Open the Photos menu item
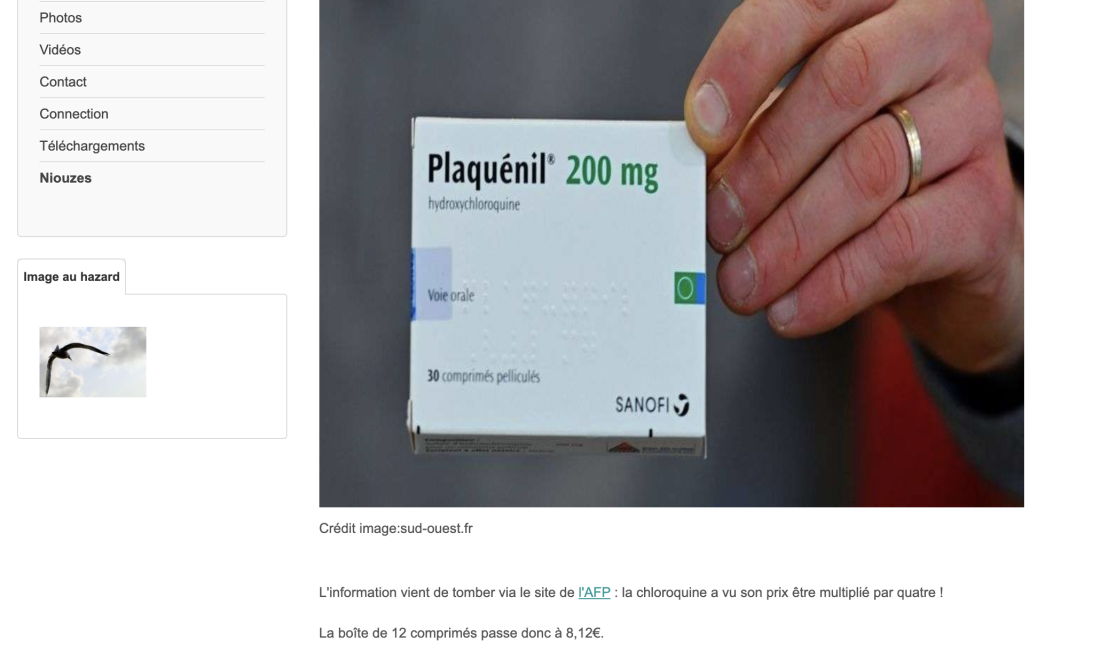Screen dimensions: 1100x659 click(x=60, y=18)
